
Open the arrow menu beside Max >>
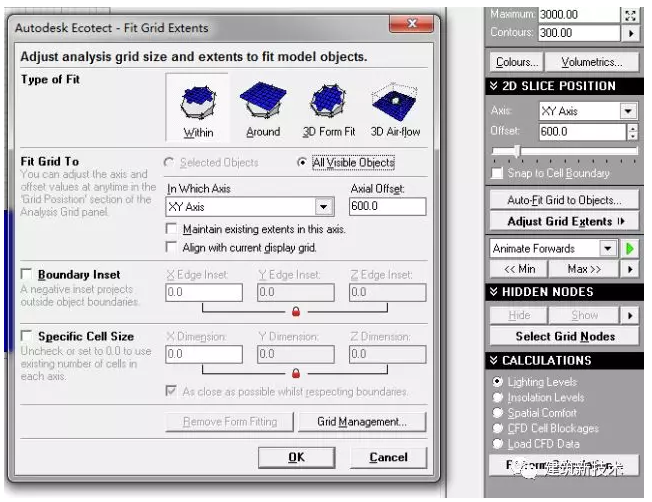[x=630, y=269]
